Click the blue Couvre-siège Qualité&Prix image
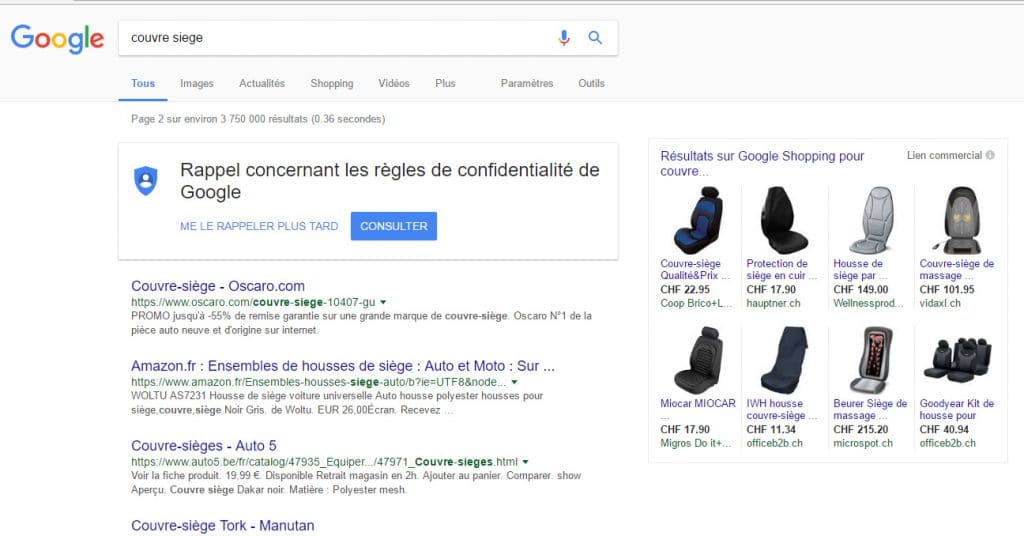The width and height of the screenshot is (1024, 536). click(698, 221)
